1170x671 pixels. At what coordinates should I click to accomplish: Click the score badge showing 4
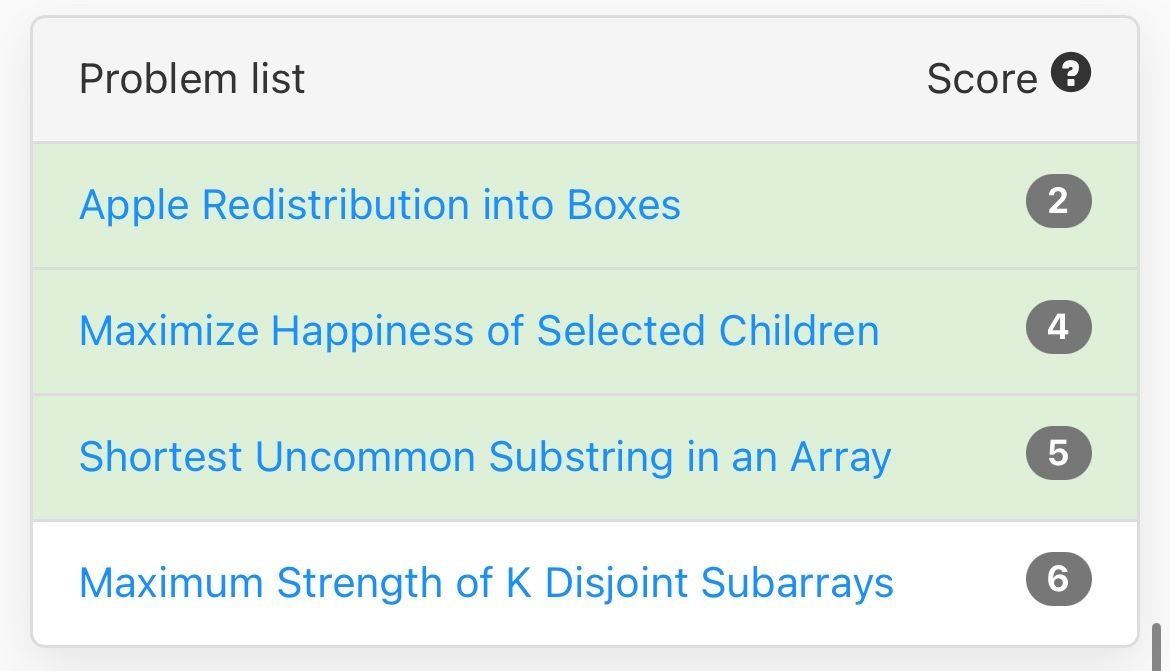1058,327
